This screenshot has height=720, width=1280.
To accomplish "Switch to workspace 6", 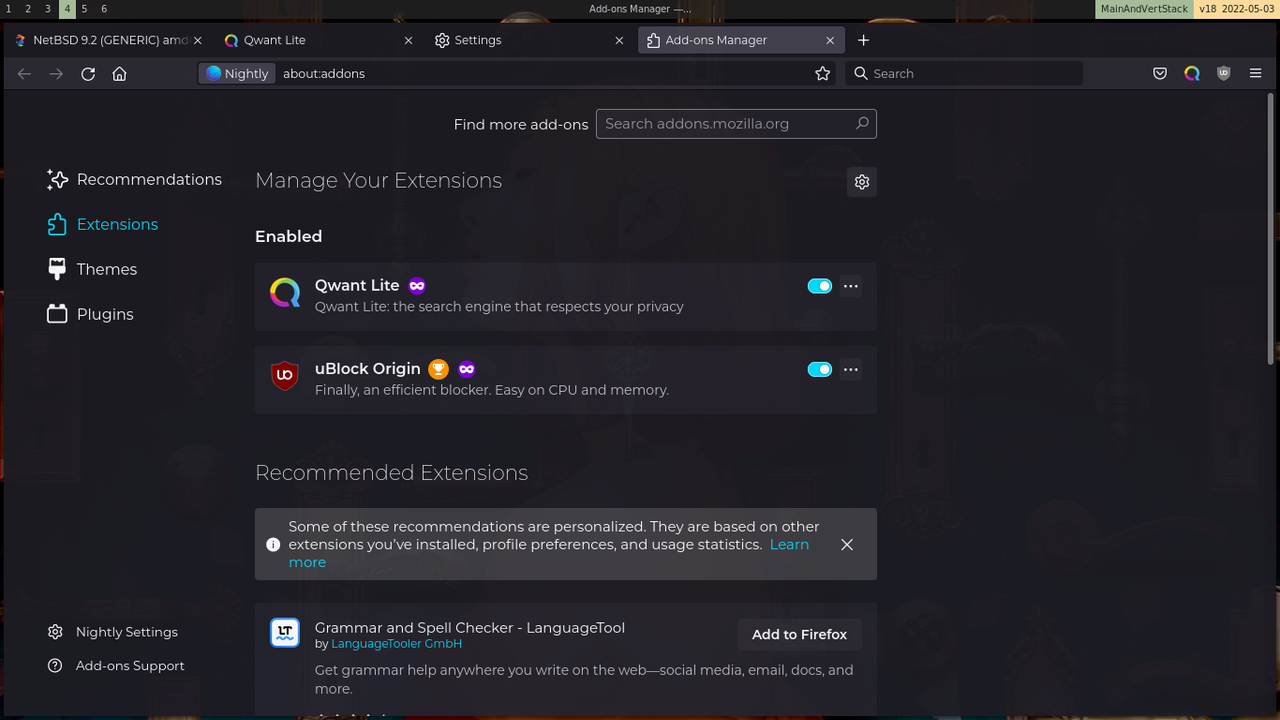I will coord(104,8).
